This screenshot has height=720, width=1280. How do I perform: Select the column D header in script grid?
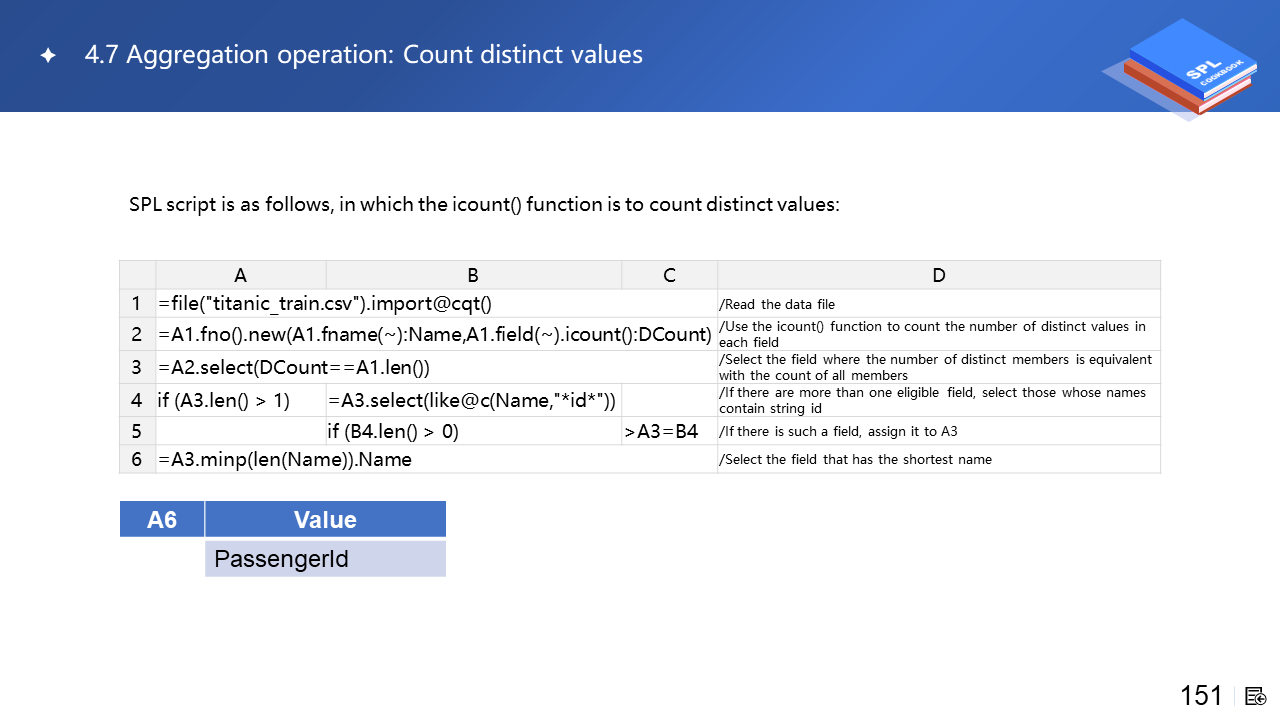click(938, 275)
